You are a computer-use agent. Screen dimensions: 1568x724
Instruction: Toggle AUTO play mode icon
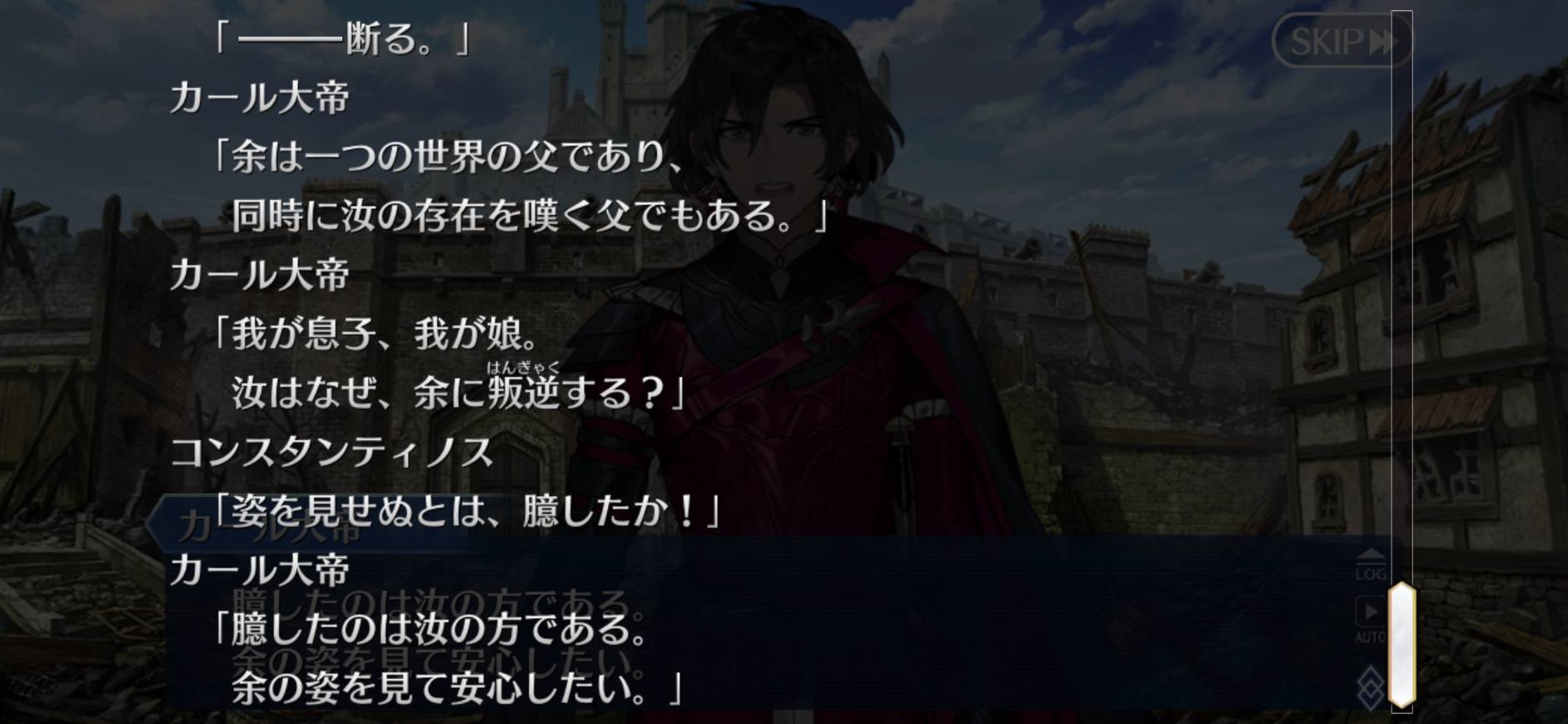point(1370,619)
